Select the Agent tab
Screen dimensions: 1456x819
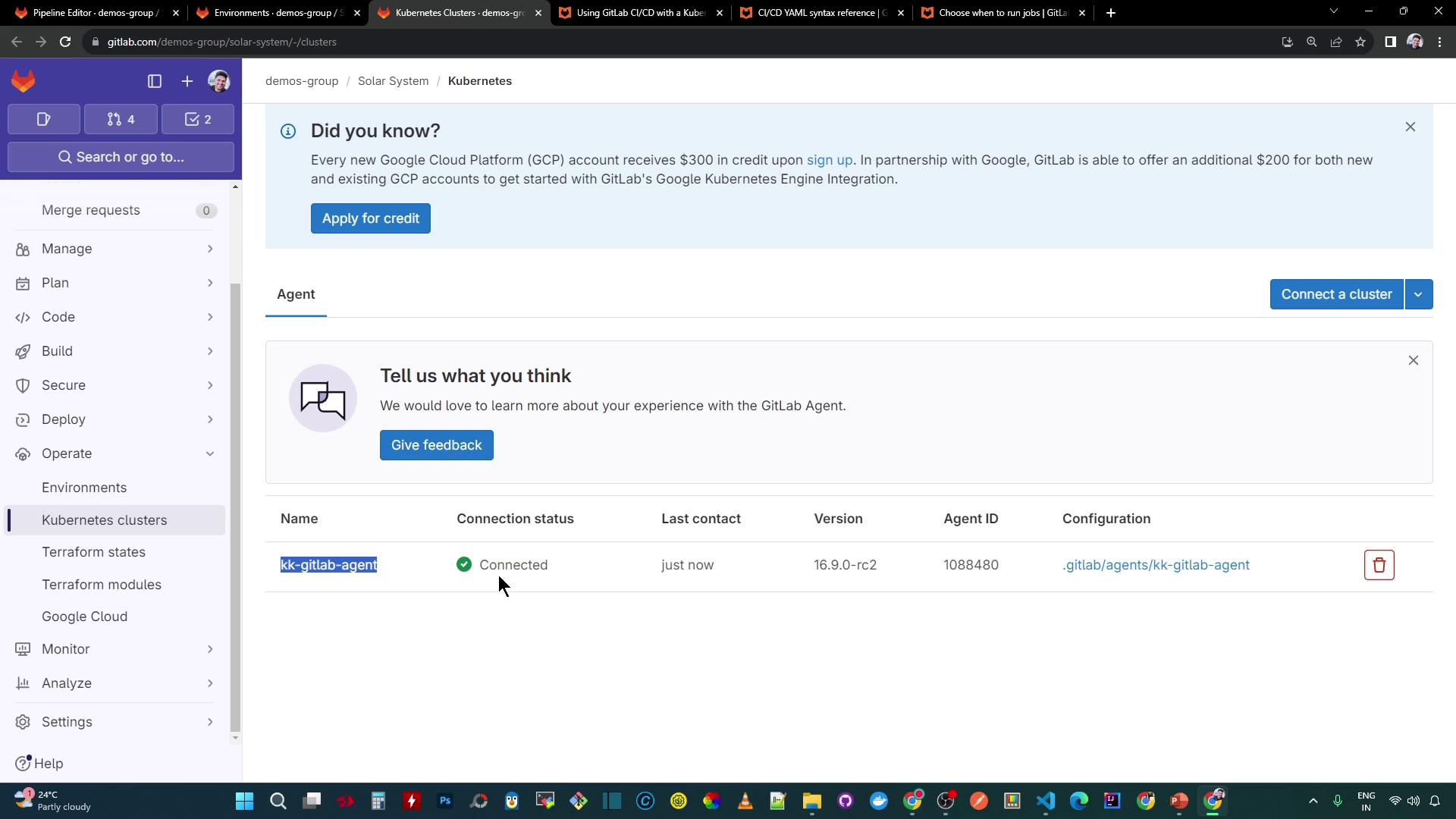296,294
